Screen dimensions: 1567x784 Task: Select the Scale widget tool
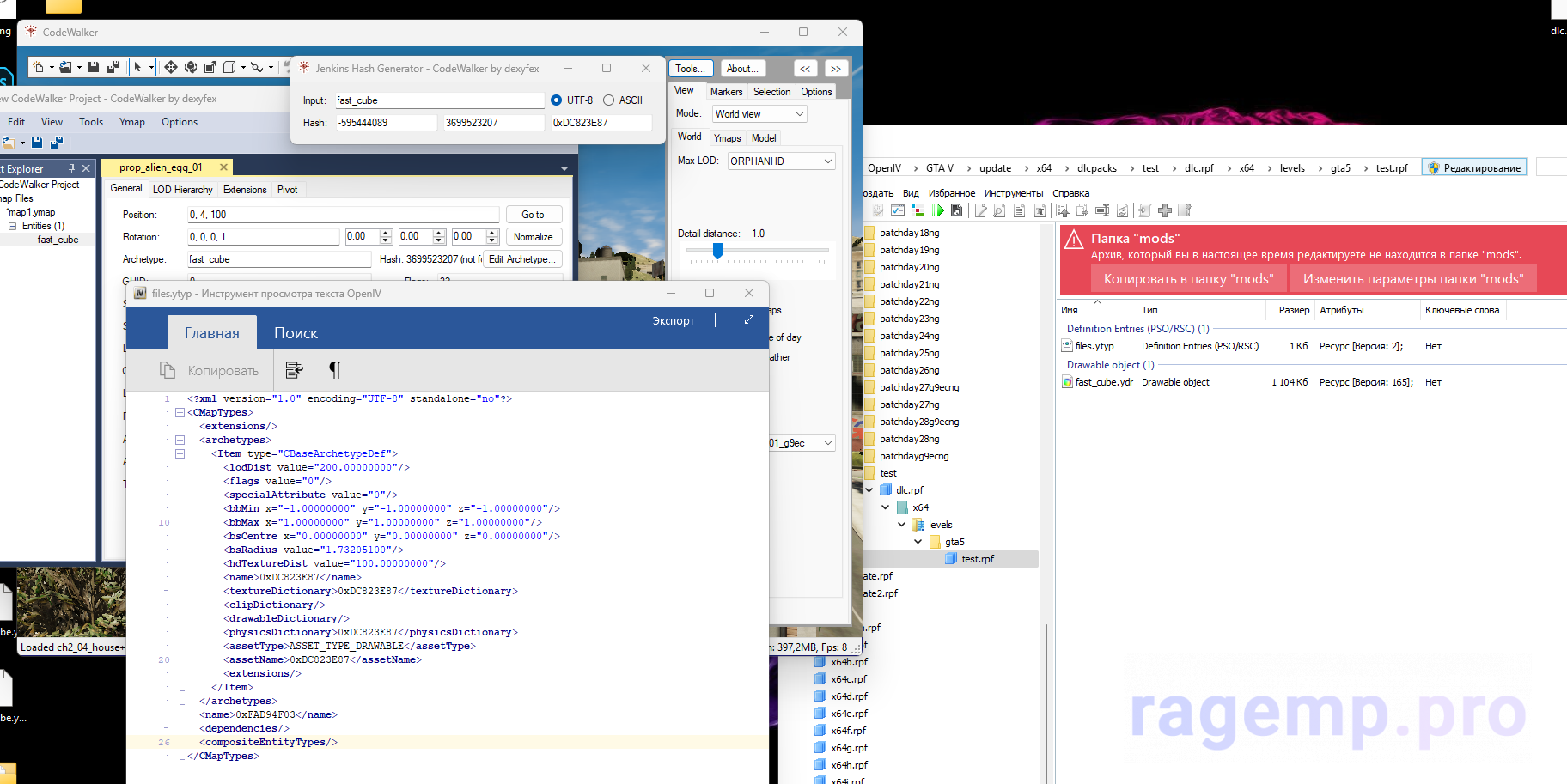(x=210, y=67)
